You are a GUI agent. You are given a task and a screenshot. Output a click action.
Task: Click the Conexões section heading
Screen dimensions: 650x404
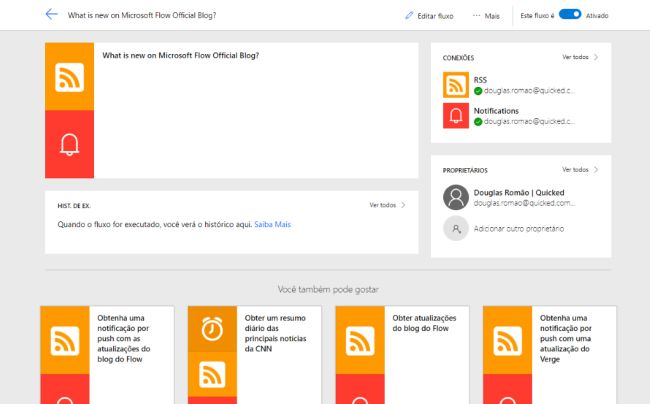click(458, 58)
